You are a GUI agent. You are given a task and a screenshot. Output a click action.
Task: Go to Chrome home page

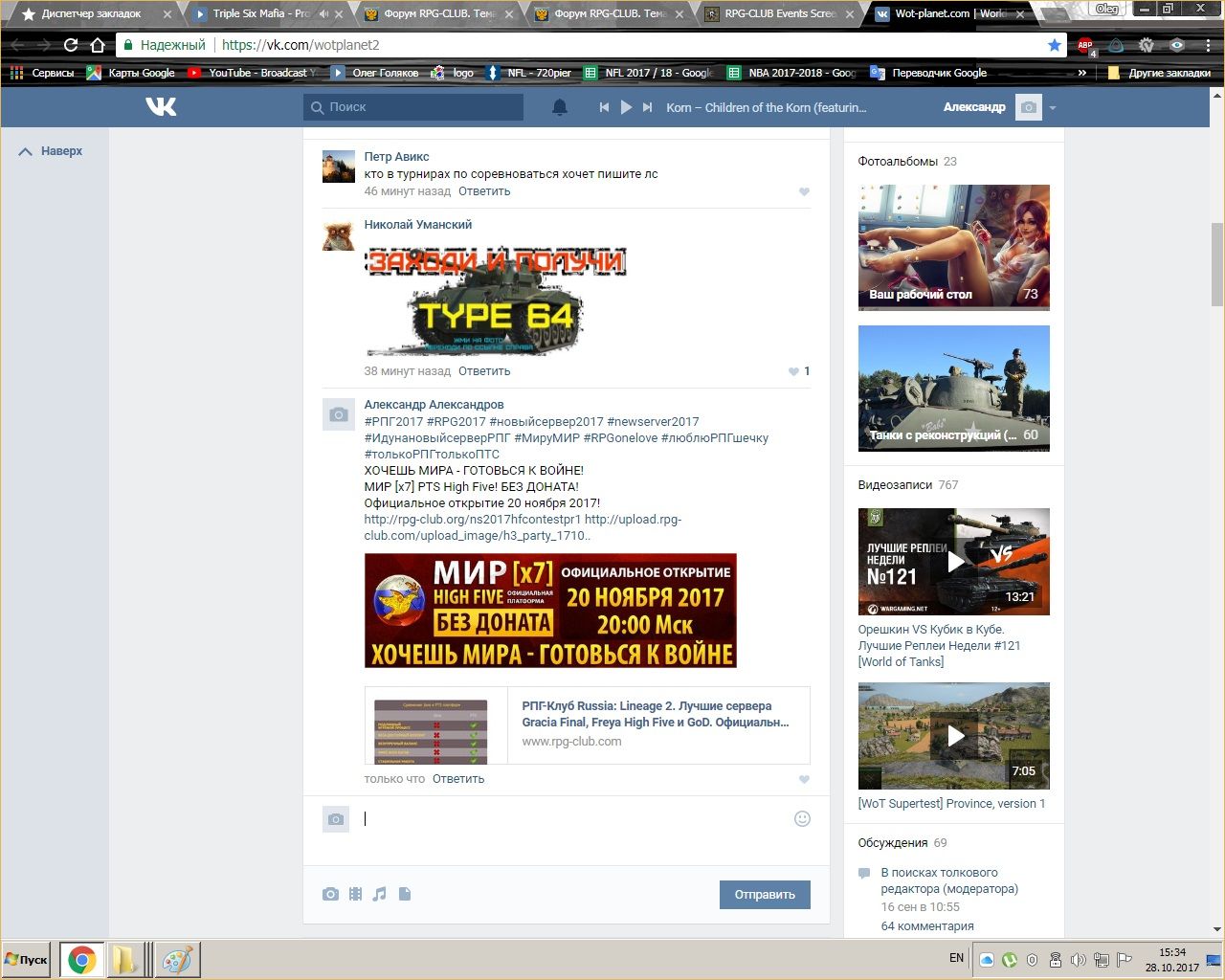[98, 45]
